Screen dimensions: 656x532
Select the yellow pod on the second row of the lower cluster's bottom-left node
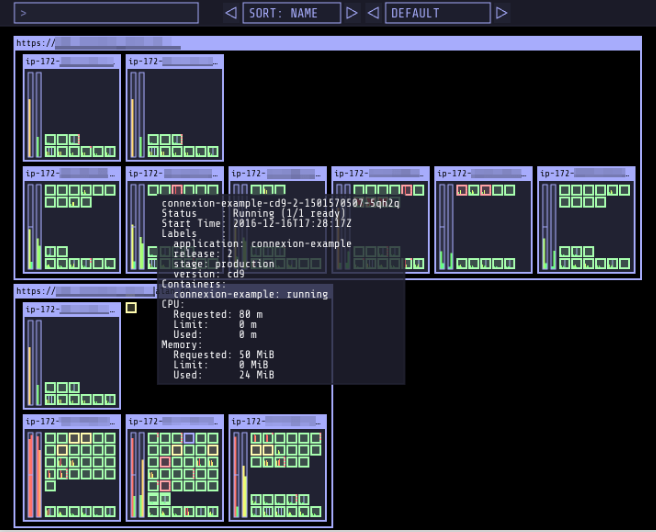[62, 450]
